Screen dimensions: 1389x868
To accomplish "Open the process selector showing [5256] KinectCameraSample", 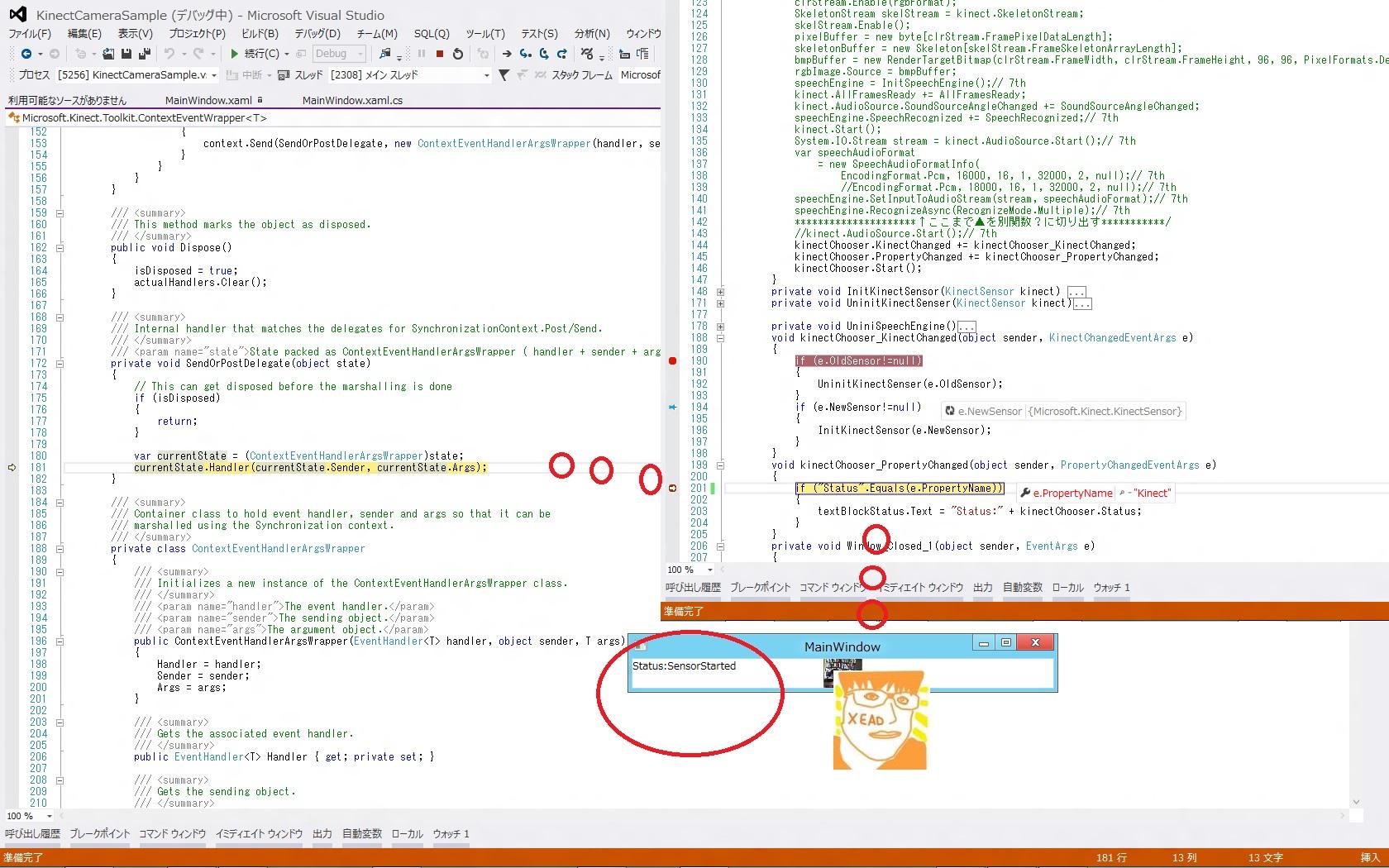I will pyautogui.click(x=137, y=75).
